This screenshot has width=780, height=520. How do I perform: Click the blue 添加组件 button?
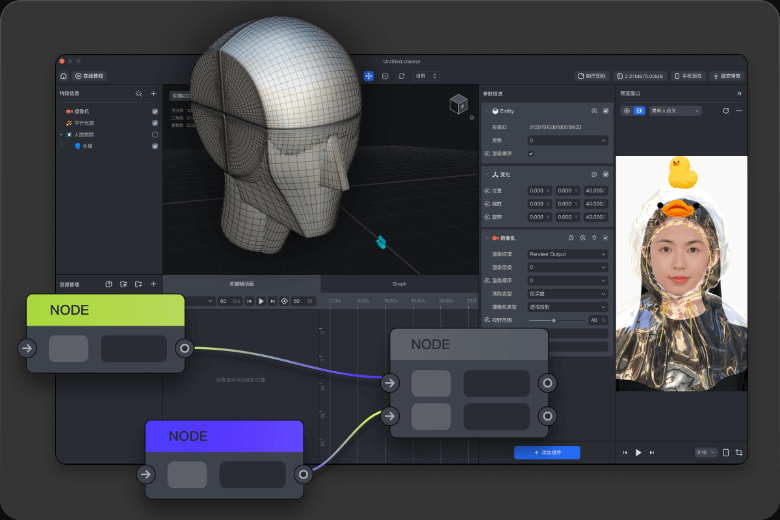(x=546, y=452)
